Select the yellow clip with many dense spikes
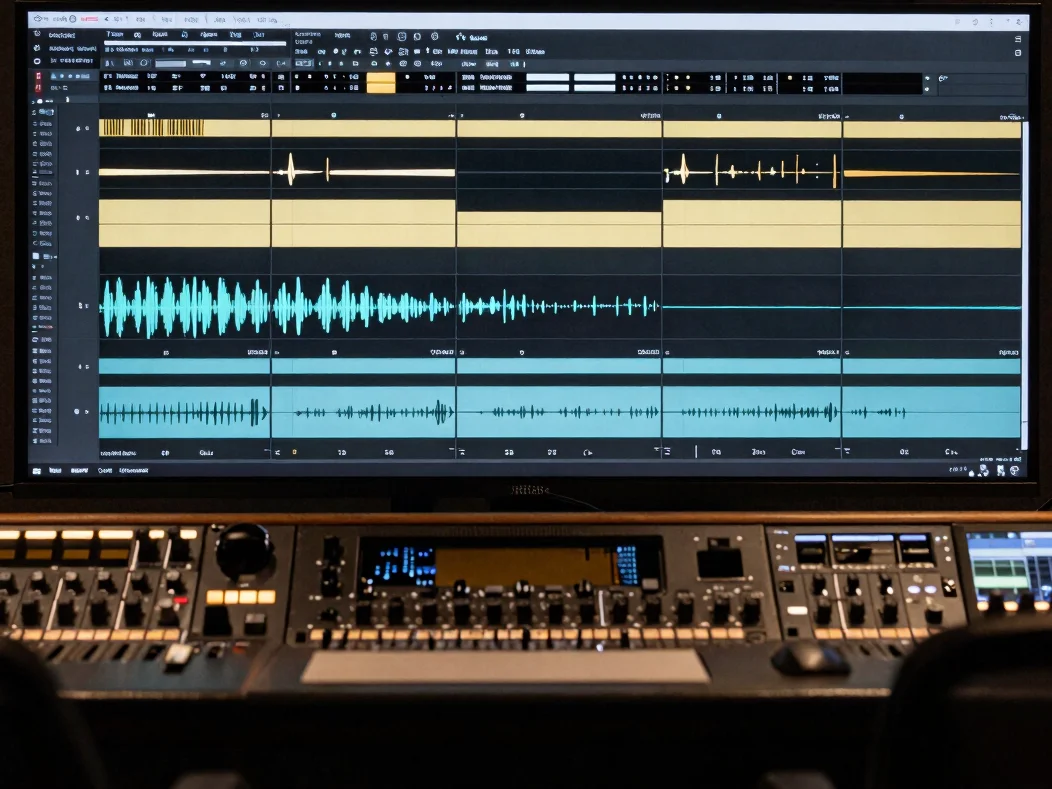The height and width of the screenshot is (789, 1052). pyautogui.click(x=752, y=171)
